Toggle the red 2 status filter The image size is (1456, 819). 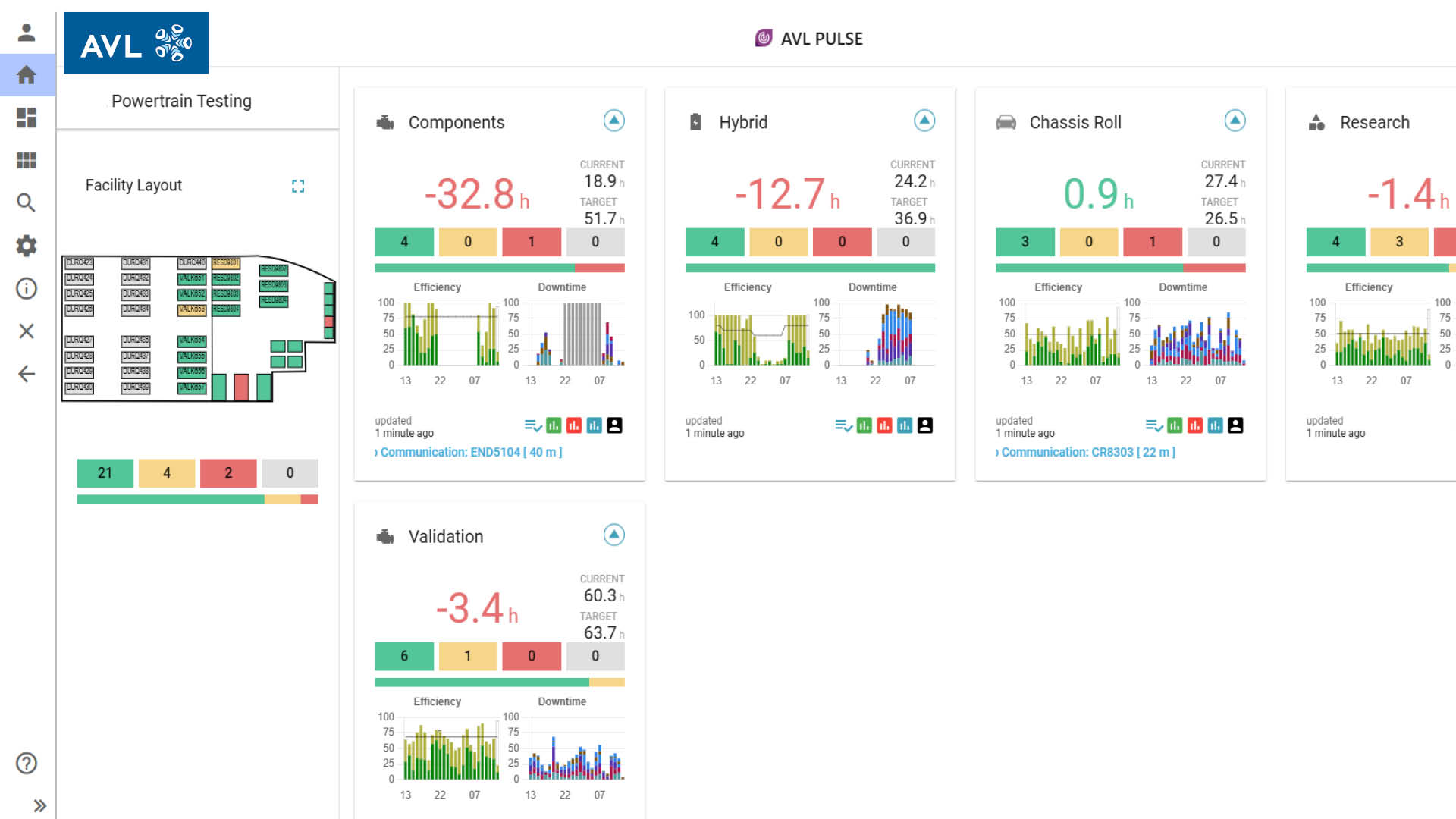point(228,472)
